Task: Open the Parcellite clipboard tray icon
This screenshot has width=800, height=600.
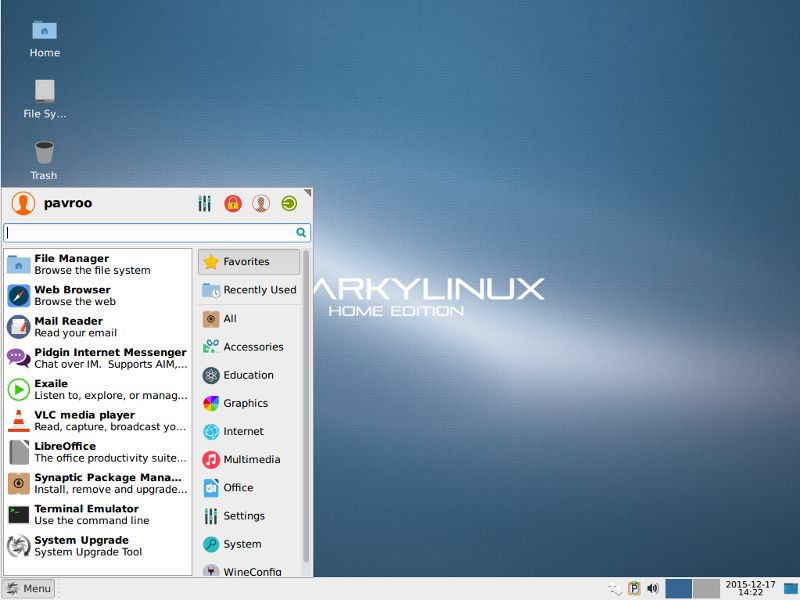Action: pos(635,588)
